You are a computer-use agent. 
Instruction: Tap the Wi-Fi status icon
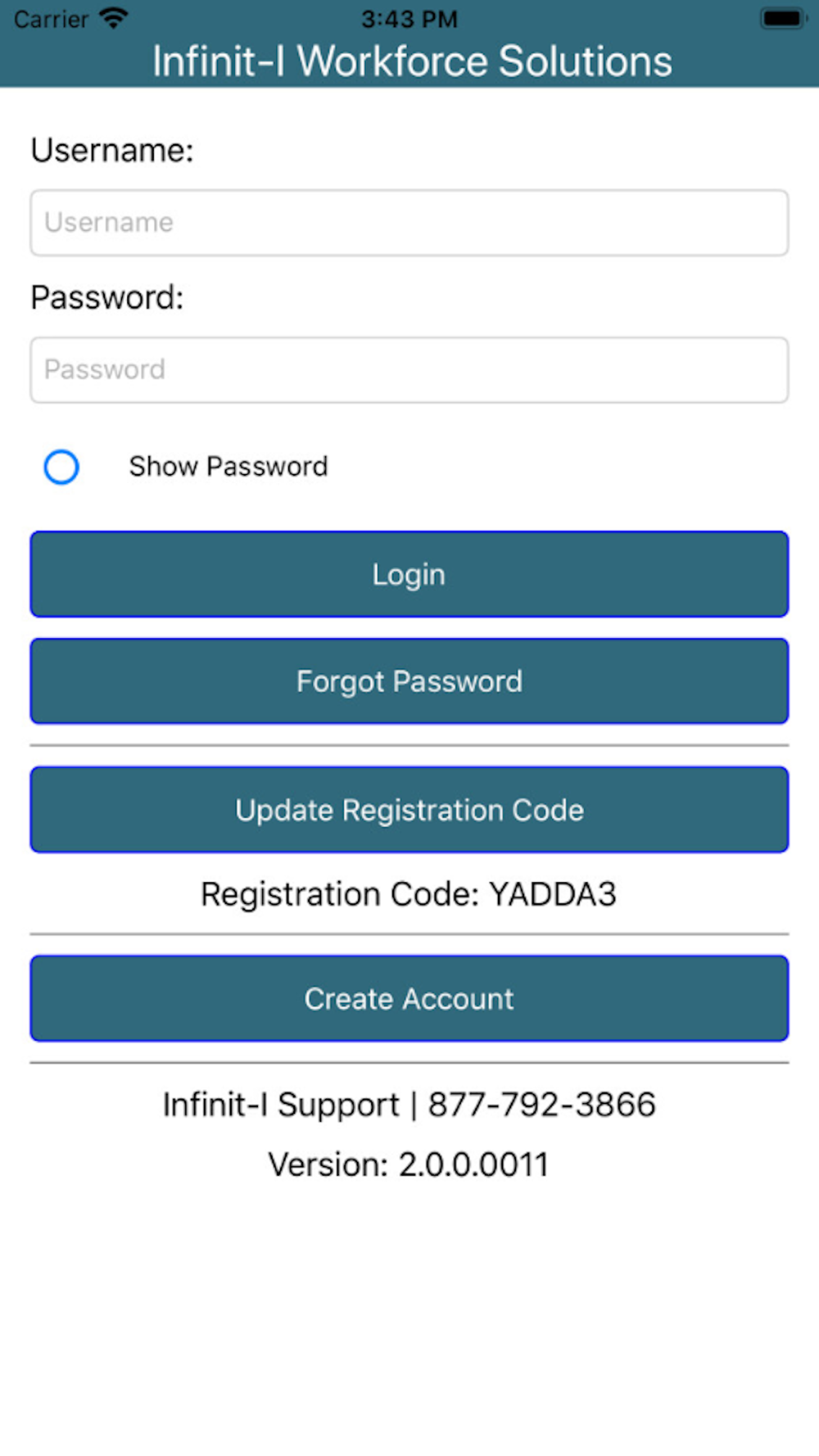[113, 18]
